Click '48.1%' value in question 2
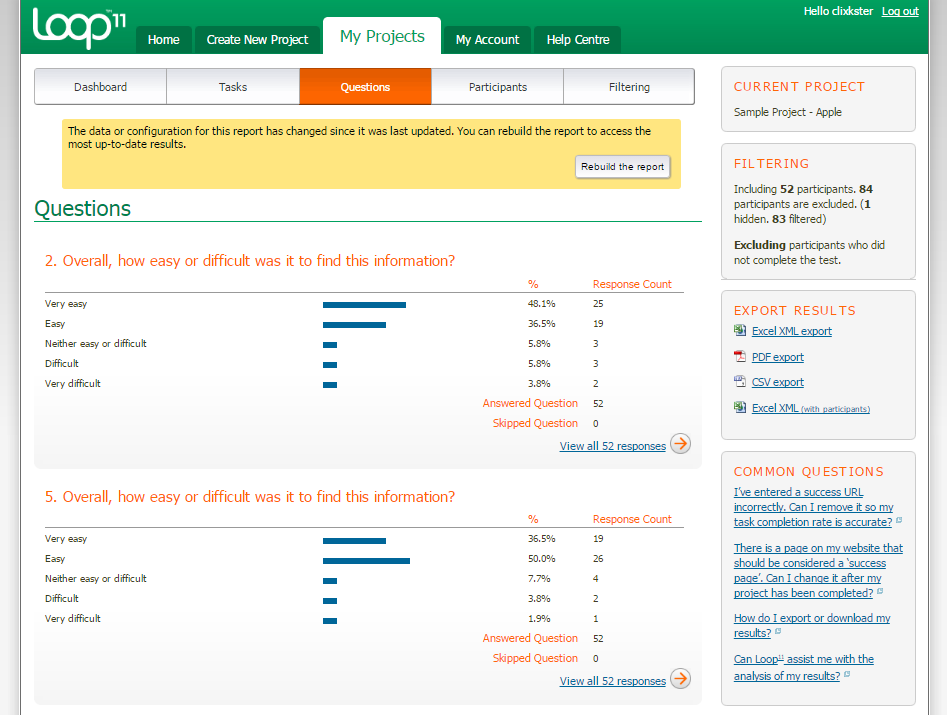Viewport: 947px width, 715px height. coord(542,304)
